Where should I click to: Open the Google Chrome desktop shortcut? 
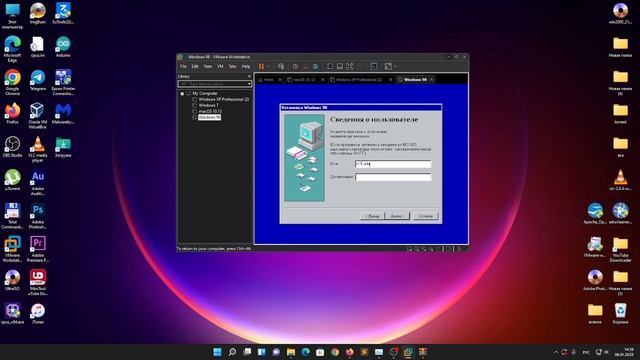pos(12,82)
